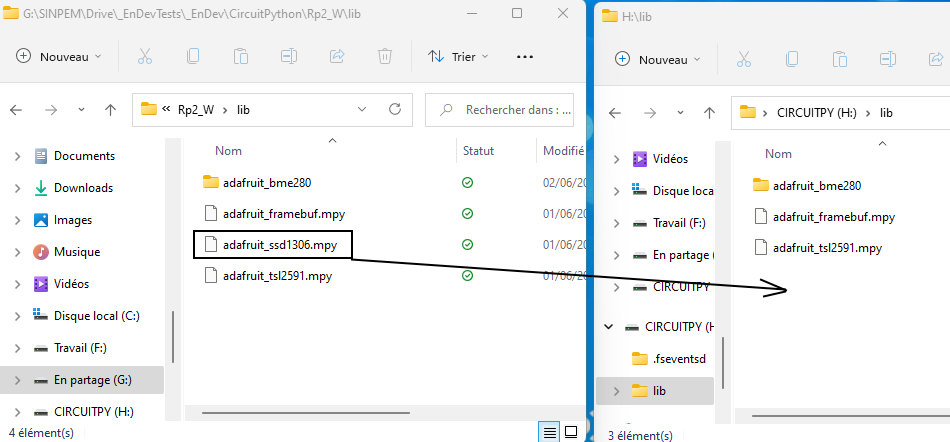Open the Nouveau menu in left window
Screen dimensions: 950x442
(59, 57)
